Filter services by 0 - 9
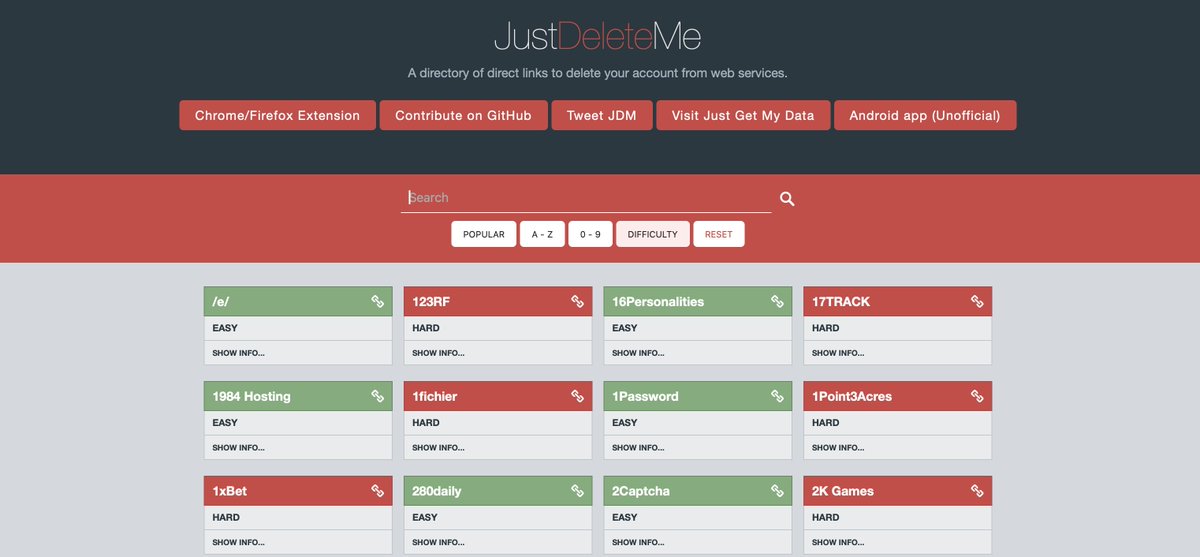 [x=591, y=234]
